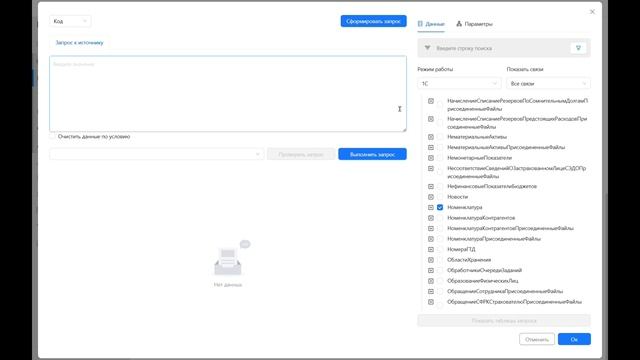Click the Данные tab grid icon

[420, 24]
